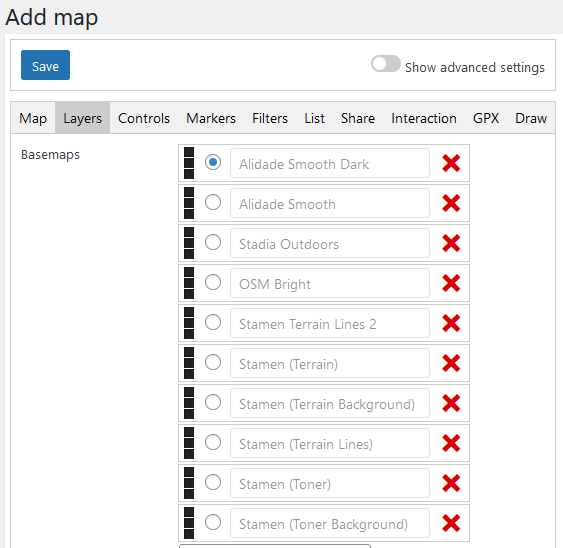Screen dimensions: 563x548
Task: Switch to the Markers tab
Action: [211, 118]
